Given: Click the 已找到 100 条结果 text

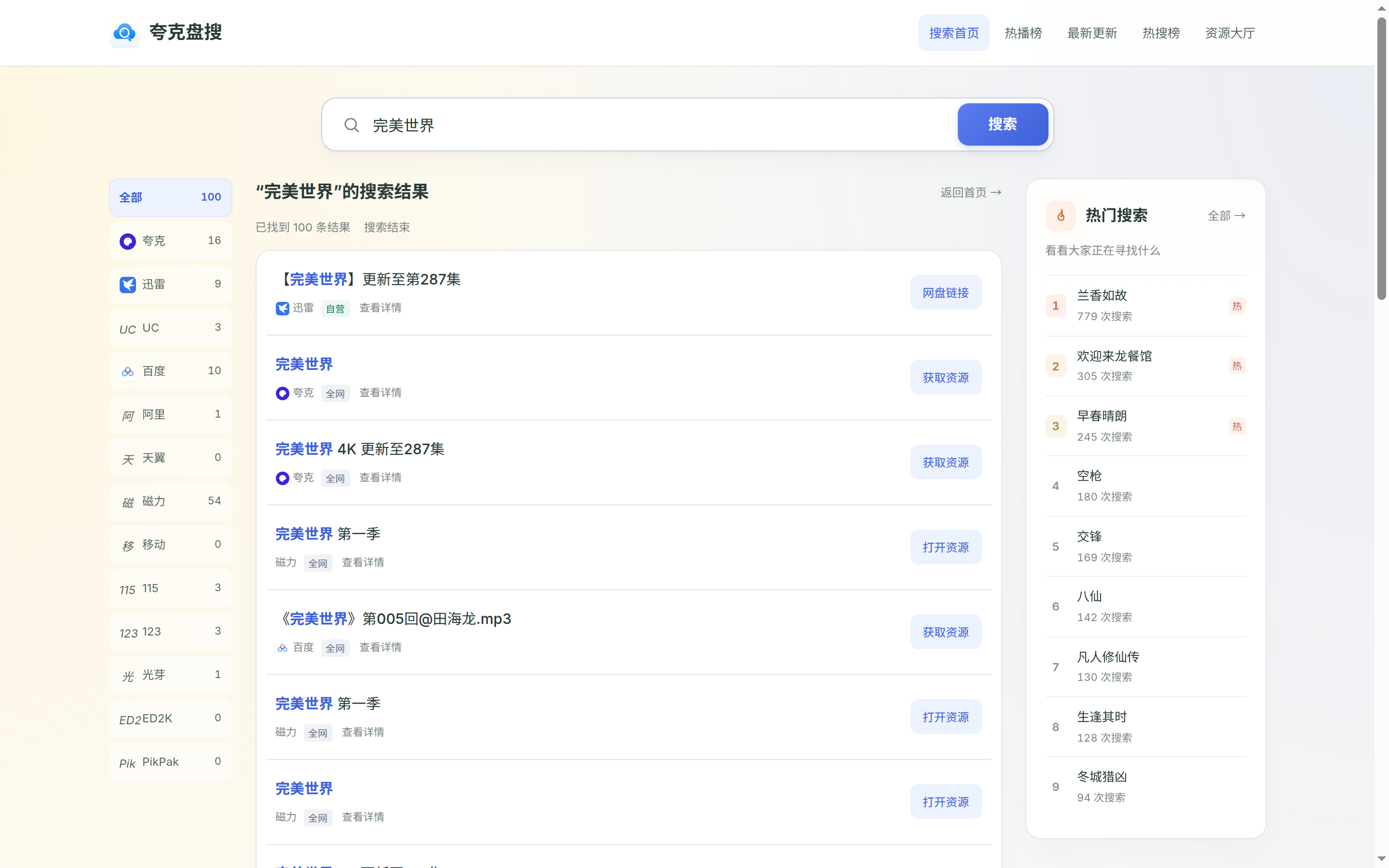Looking at the screenshot, I should pyautogui.click(x=302, y=227).
